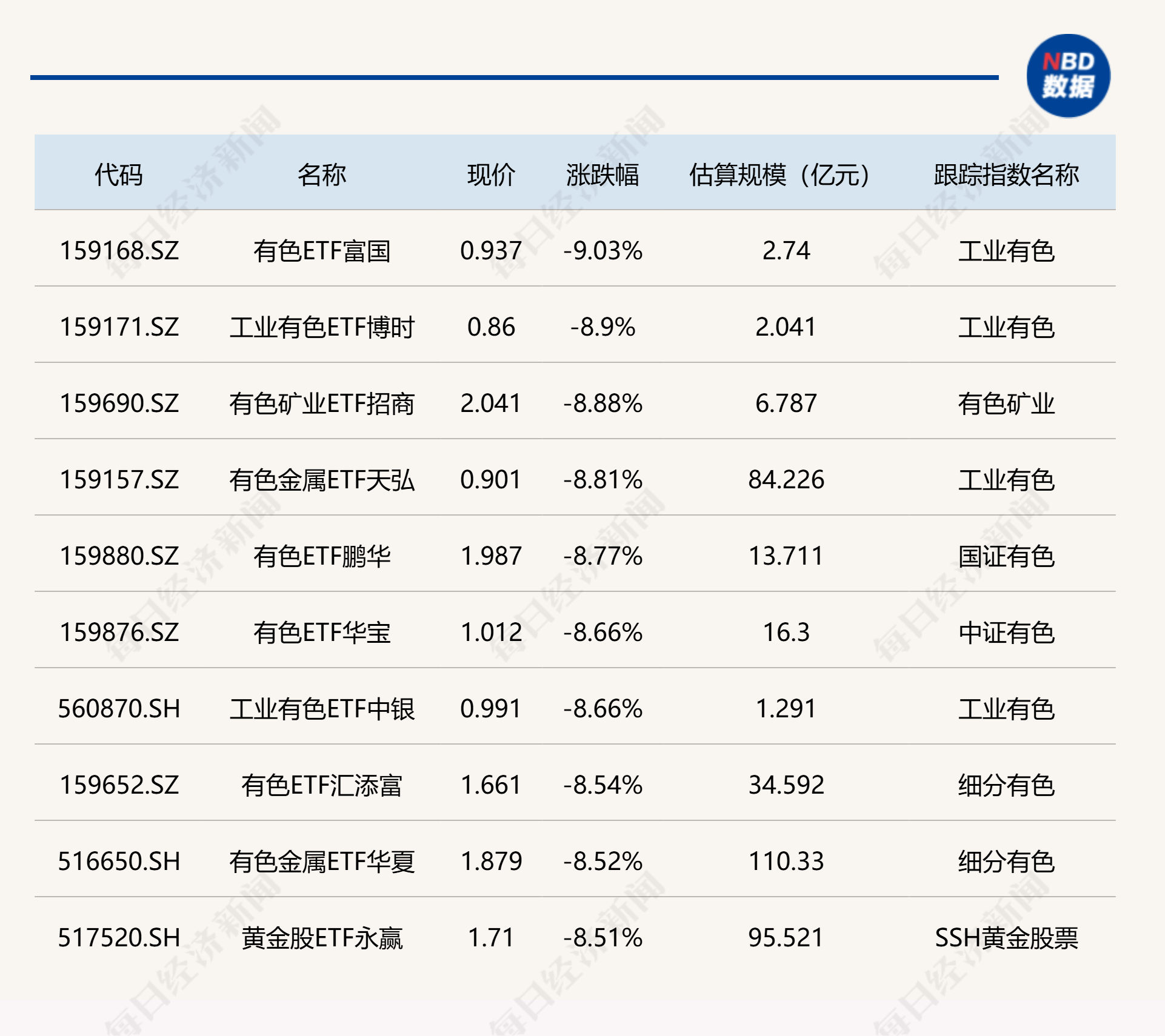Select code 517520.SH

119,938
